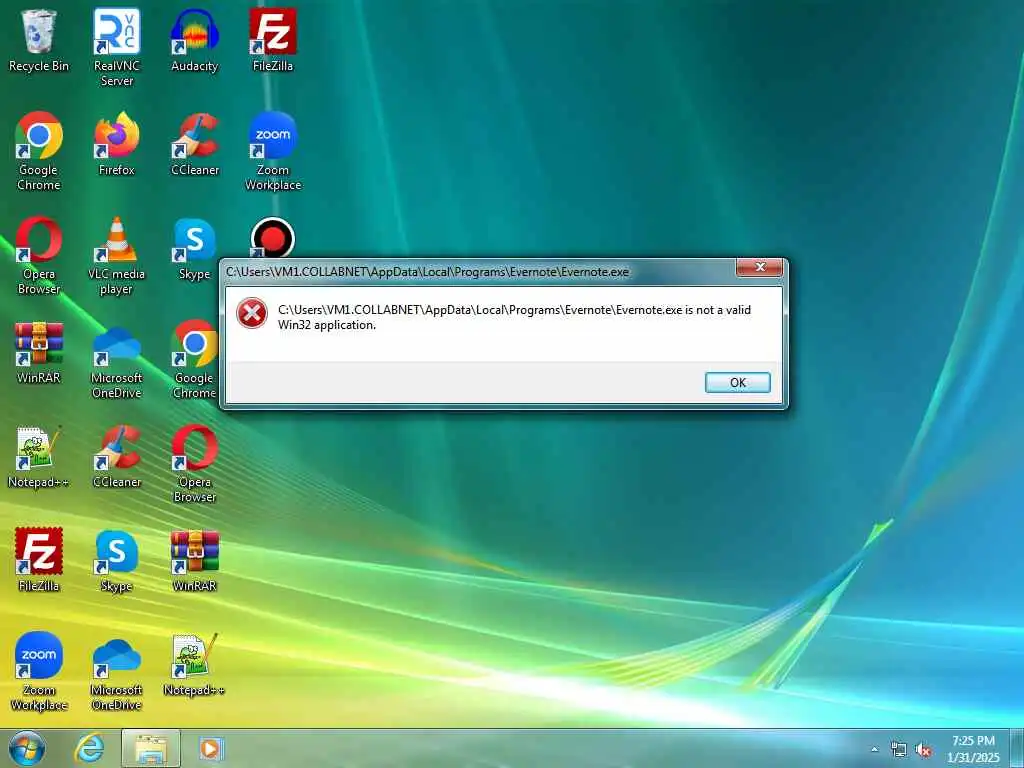Select the FileZilla shortcut left of Skype
This screenshot has width=1024, height=768.
pyautogui.click(x=39, y=560)
